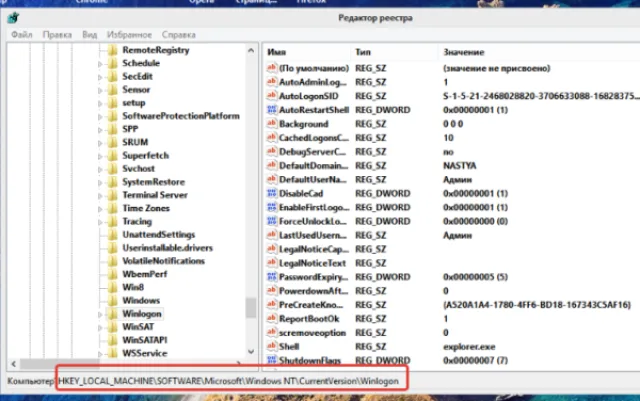This screenshot has width=640, height=401.
Task: Select the PowerdownAfterShutdown value name
Action: [x=313, y=291]
